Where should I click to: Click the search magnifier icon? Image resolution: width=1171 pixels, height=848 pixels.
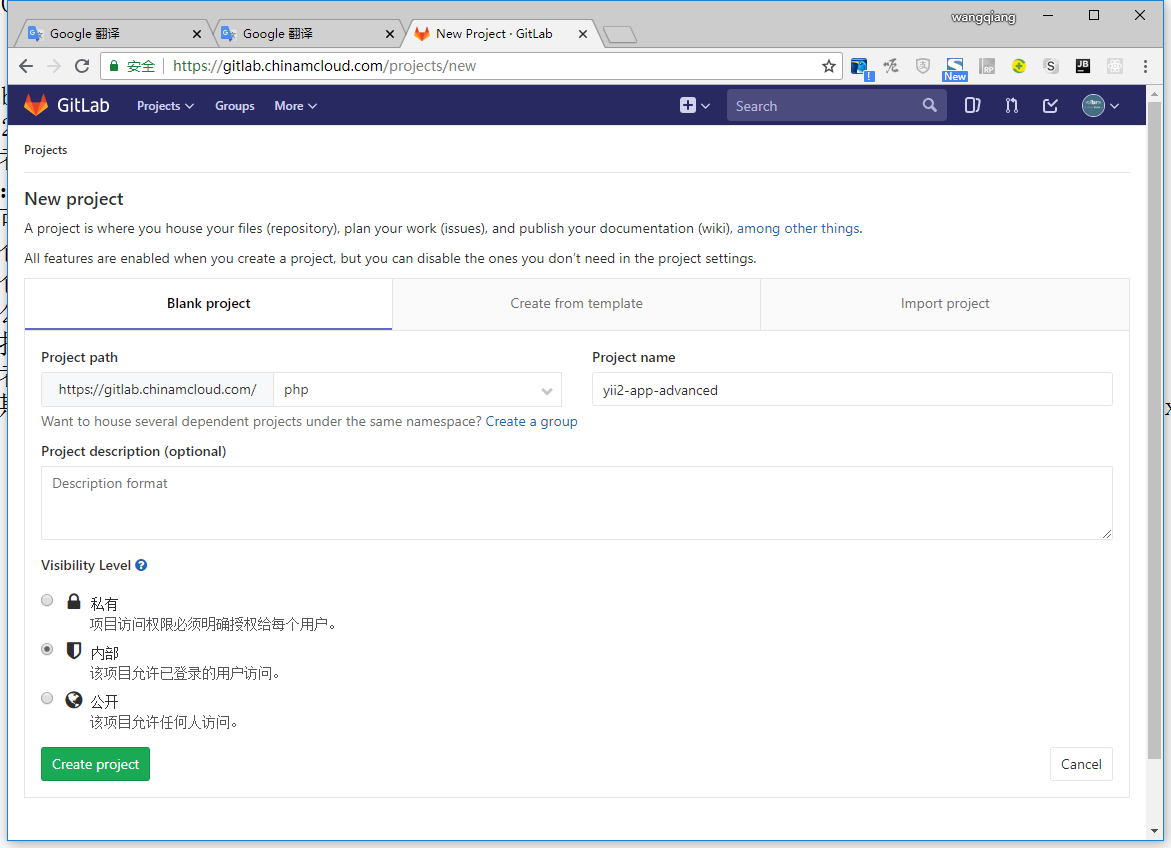click(x=929, y=105)
